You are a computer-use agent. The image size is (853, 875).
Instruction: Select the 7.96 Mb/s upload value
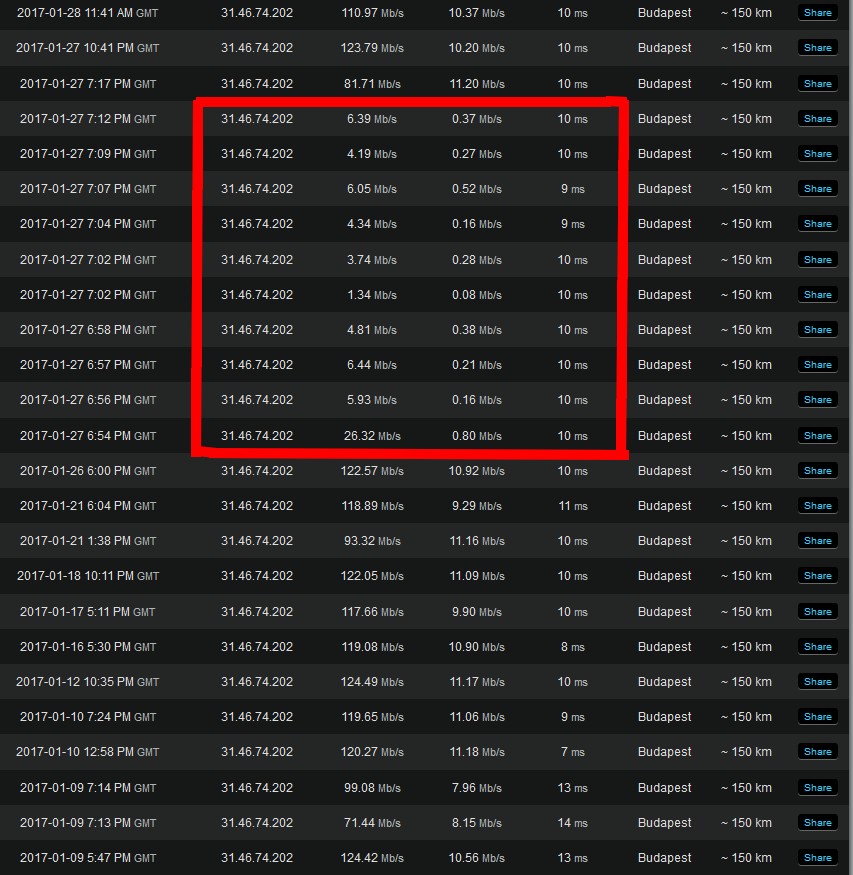tap(476, 788)
